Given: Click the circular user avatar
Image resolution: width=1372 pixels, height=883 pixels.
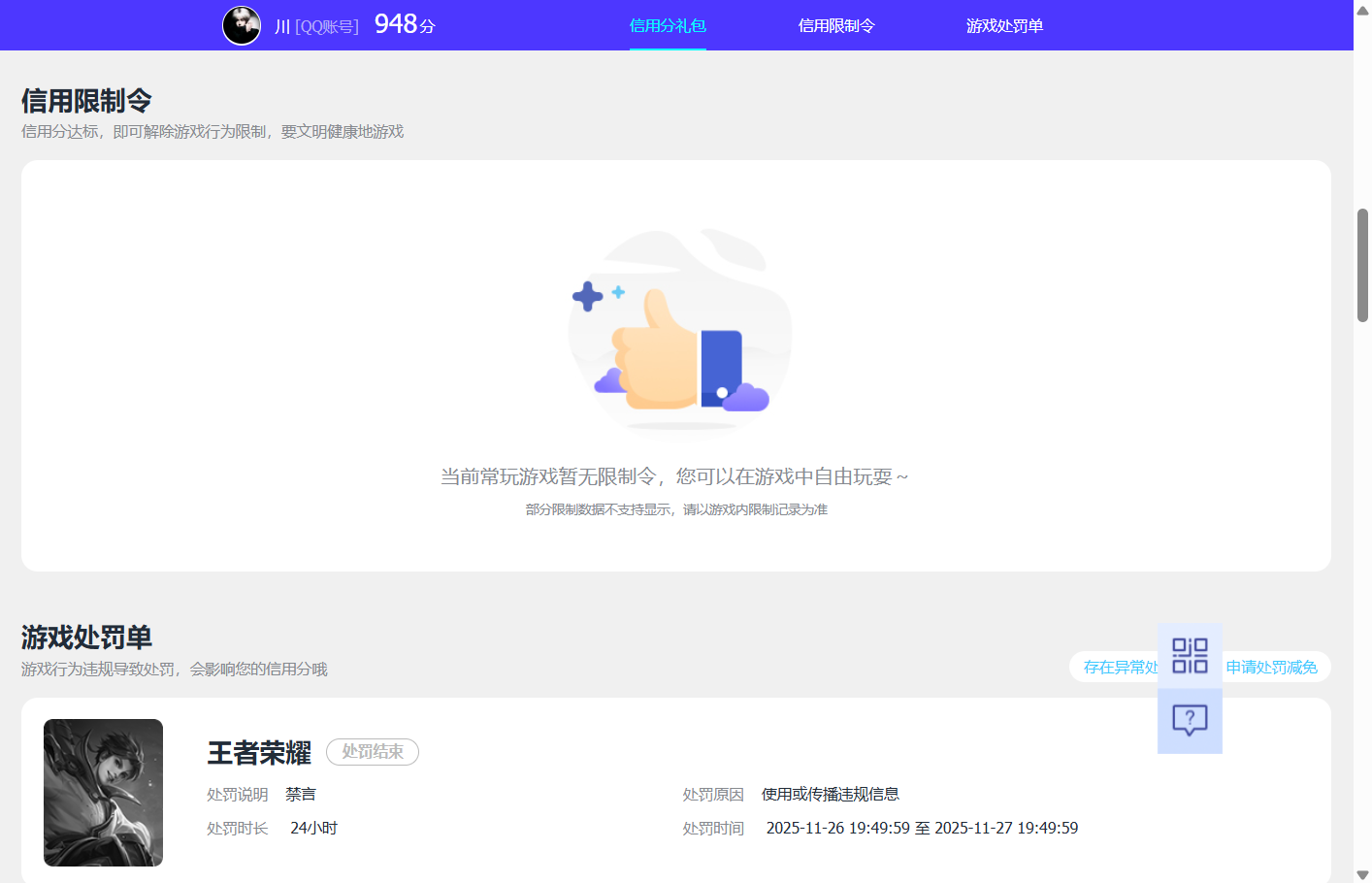Looking at the screenshot, I should 241,25.
